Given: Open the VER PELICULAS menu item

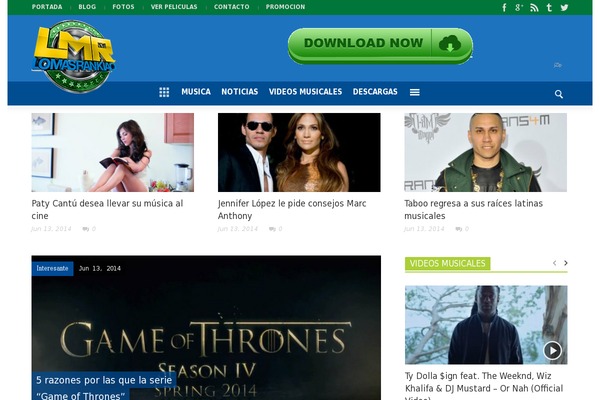Looking at the screenshot, I should (x=174, y=7).
